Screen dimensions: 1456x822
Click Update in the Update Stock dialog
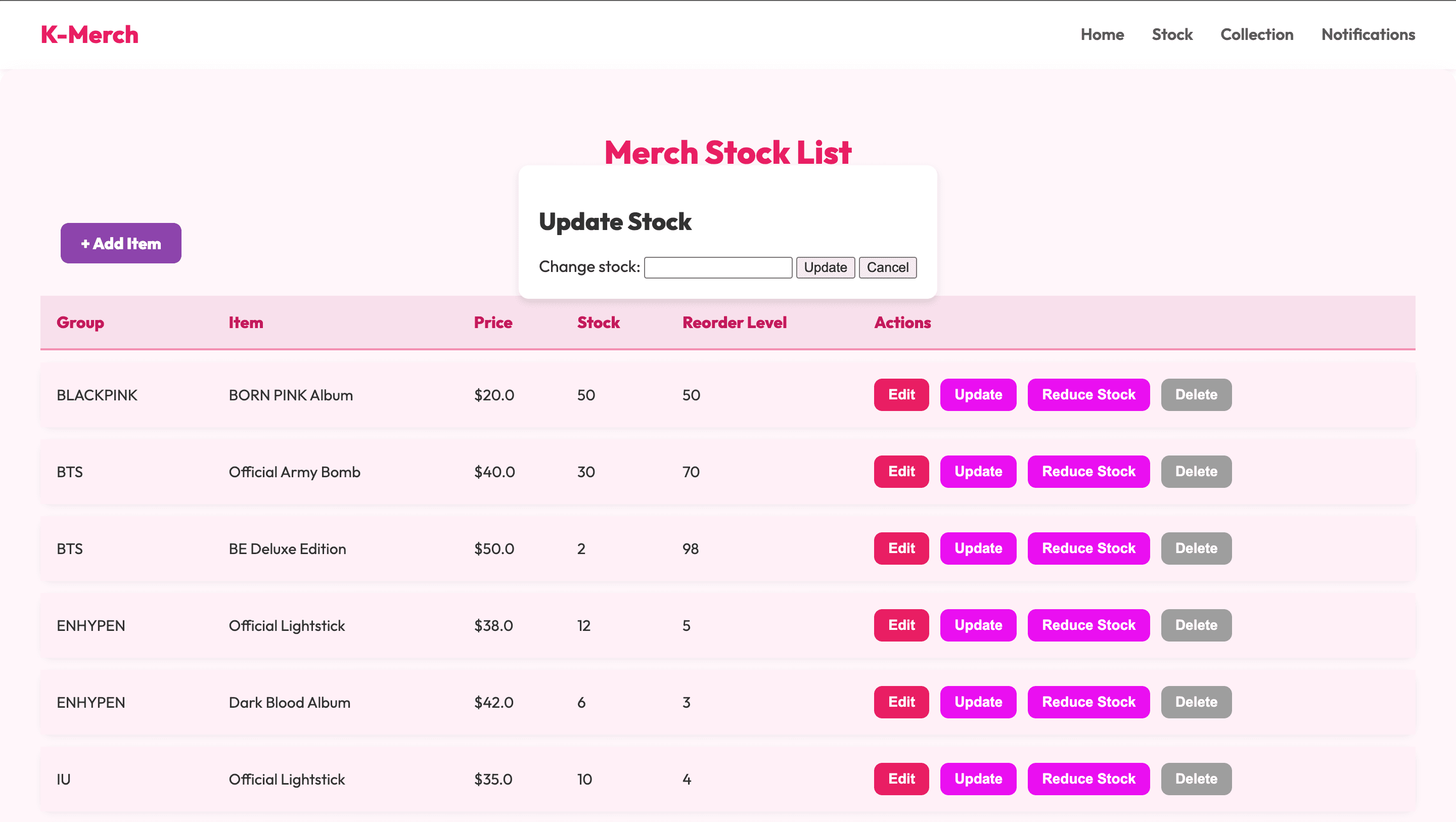[825, 267]
